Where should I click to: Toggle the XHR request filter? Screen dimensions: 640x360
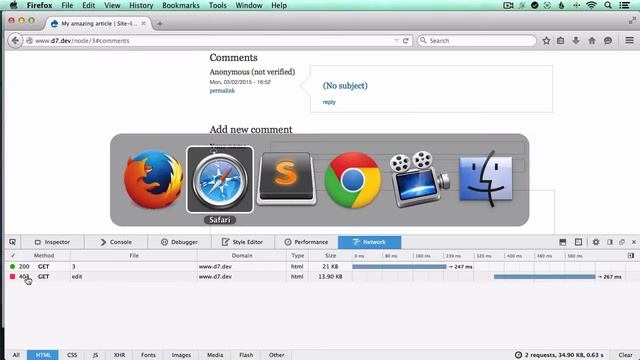point(119,355)
